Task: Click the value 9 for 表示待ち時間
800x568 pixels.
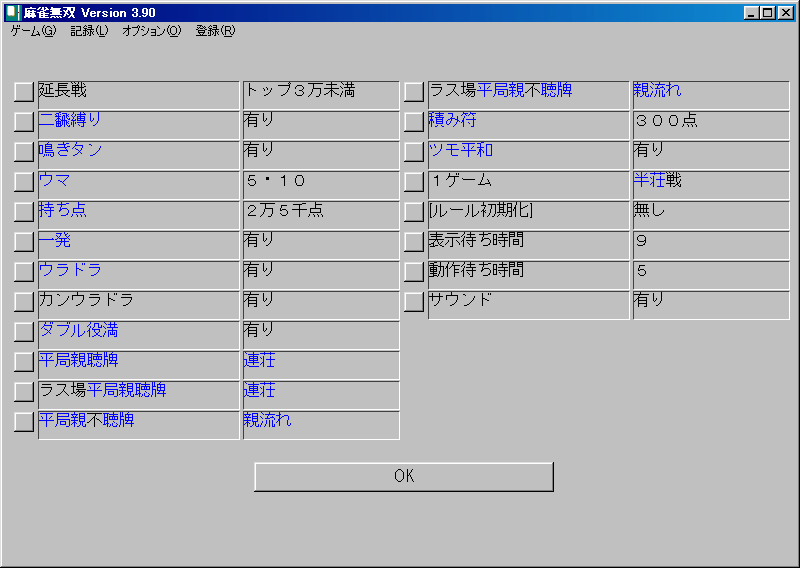Action: [x=711, y=245]
